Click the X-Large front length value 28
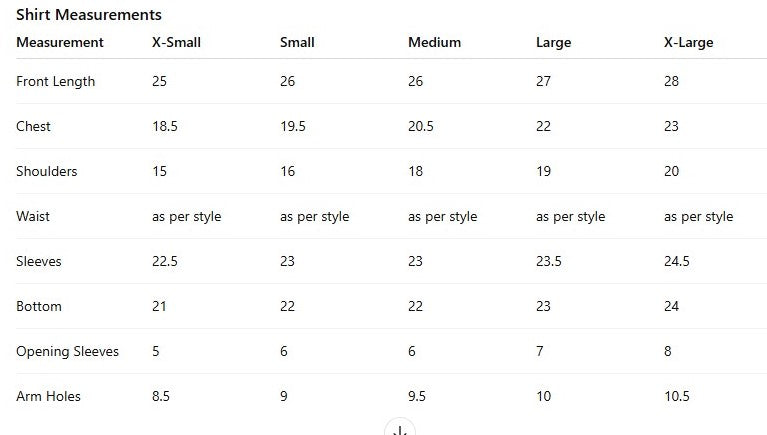The height and width of the screenshot is (435, 767). point(671,81)
